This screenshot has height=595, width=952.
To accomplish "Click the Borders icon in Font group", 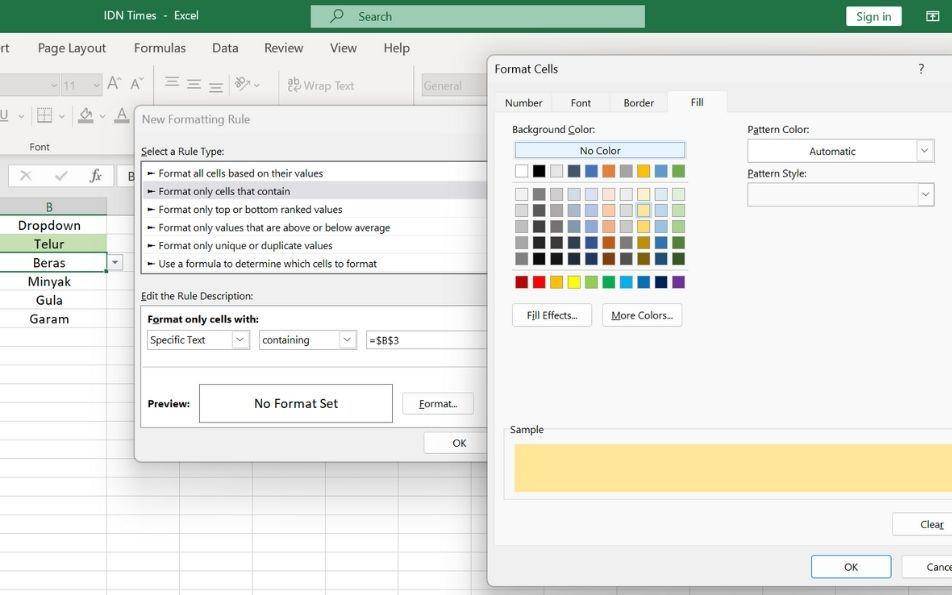I will pos(44,115).
